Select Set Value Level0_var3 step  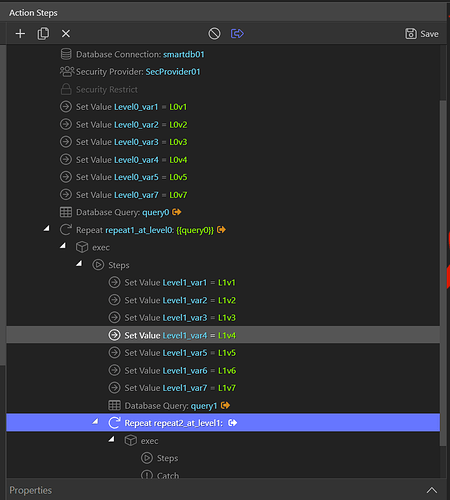123,142
